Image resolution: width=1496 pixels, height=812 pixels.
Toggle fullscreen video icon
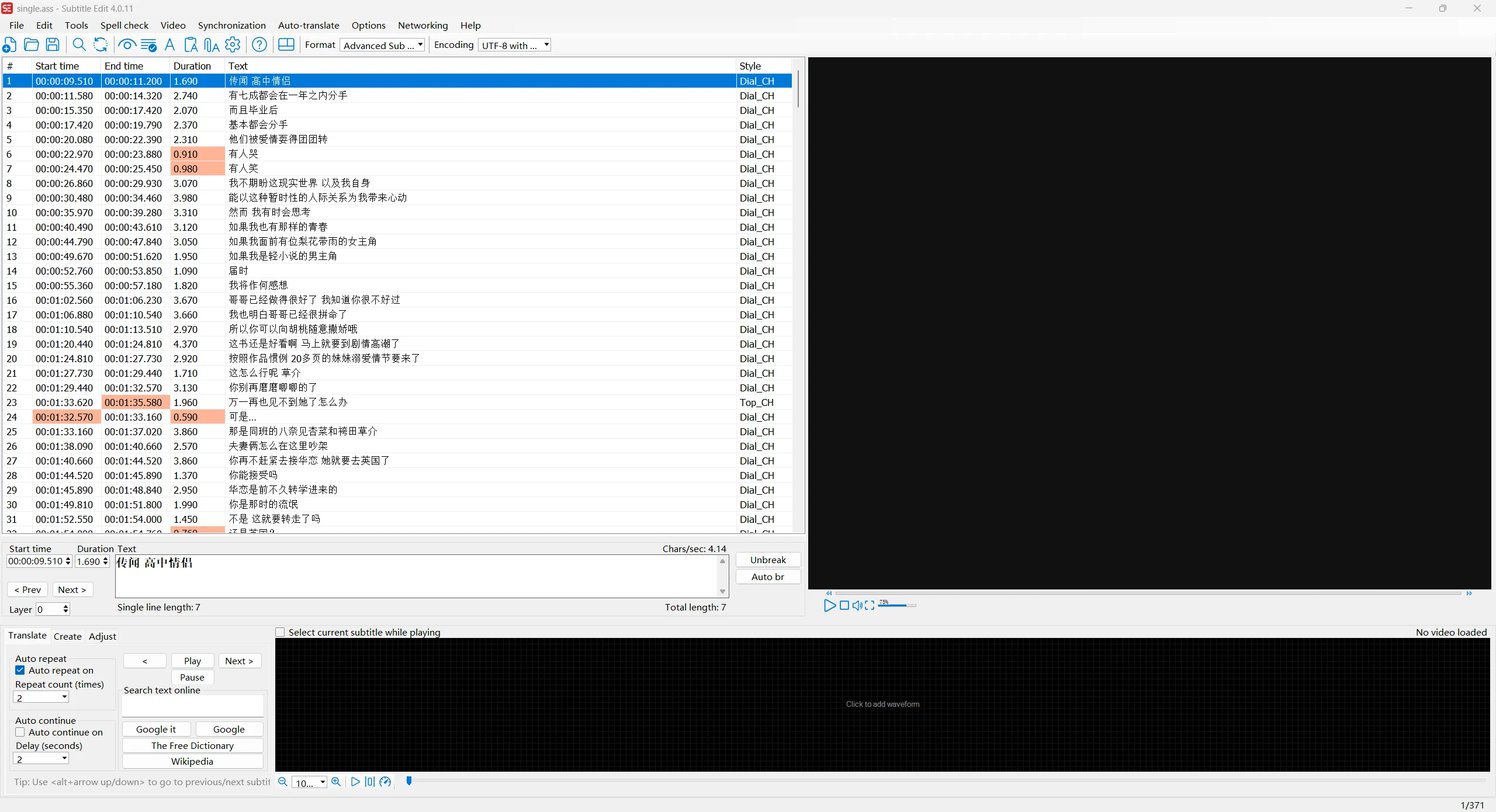pos(870,606)
